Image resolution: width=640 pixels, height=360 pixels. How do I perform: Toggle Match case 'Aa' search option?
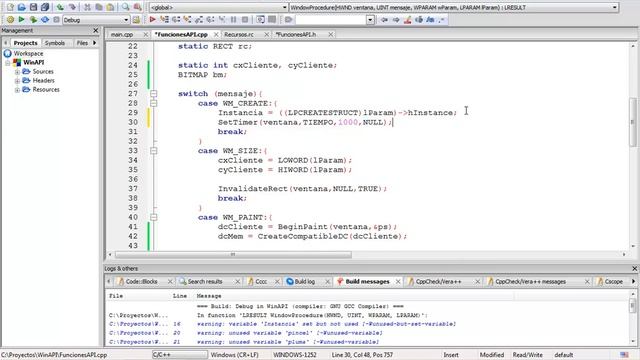click(430, 20)
